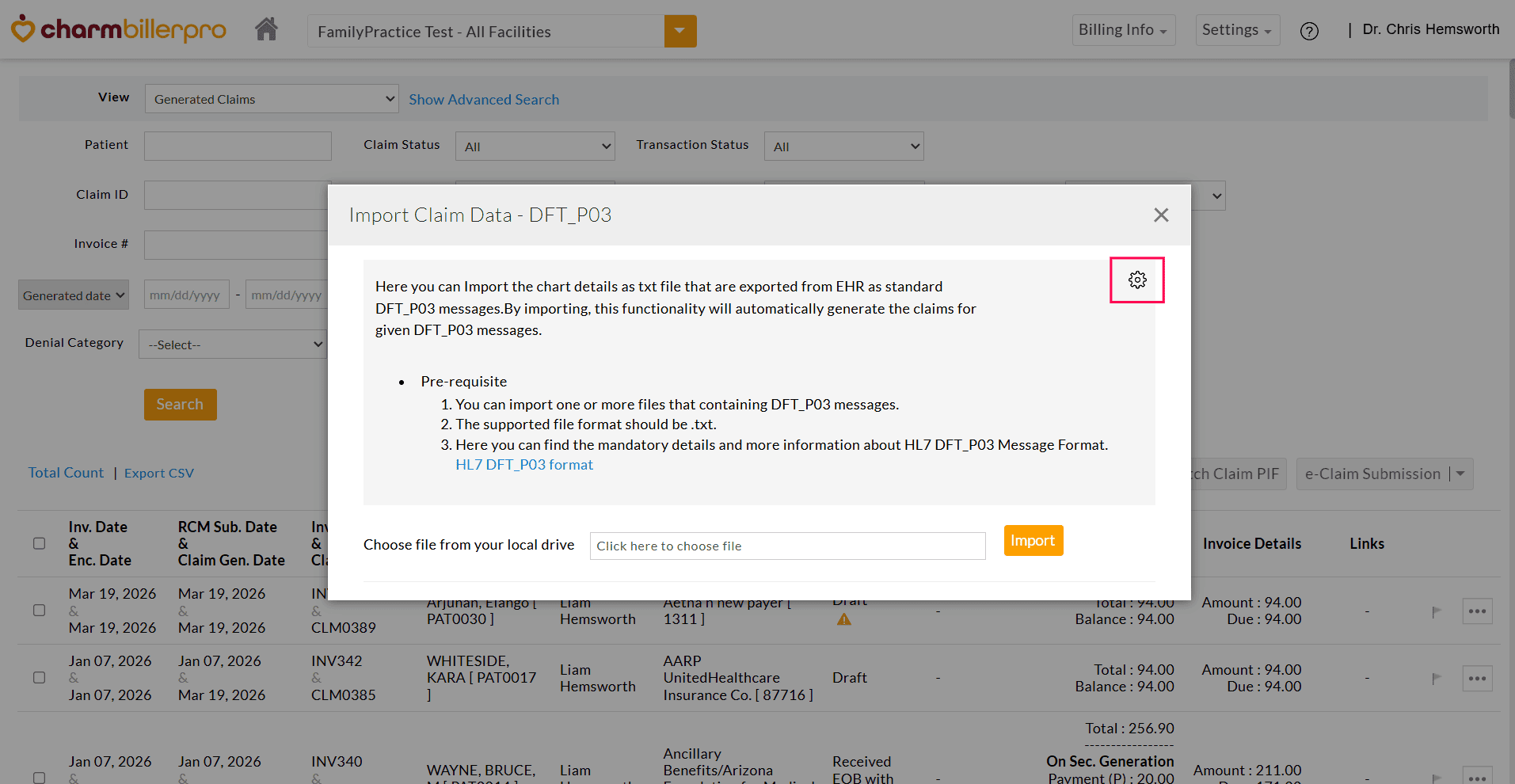Click the flag icon in CLM0385 row
Image resolution: width=1515 pixels, height=784 pixels.
[1436, 679]
